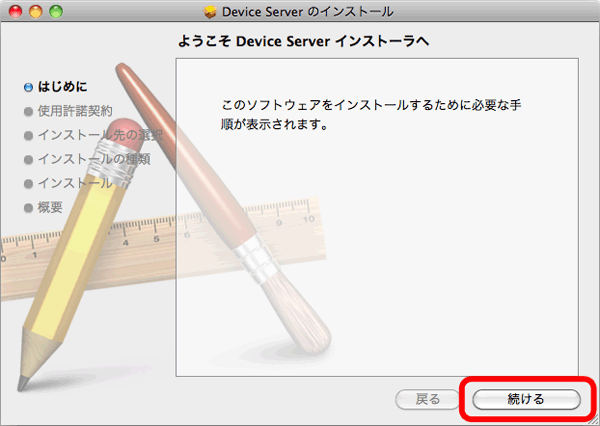Screen dimensions: 600x426
Task: Select the 使用許諾契約 step
Action: [75, 111]
